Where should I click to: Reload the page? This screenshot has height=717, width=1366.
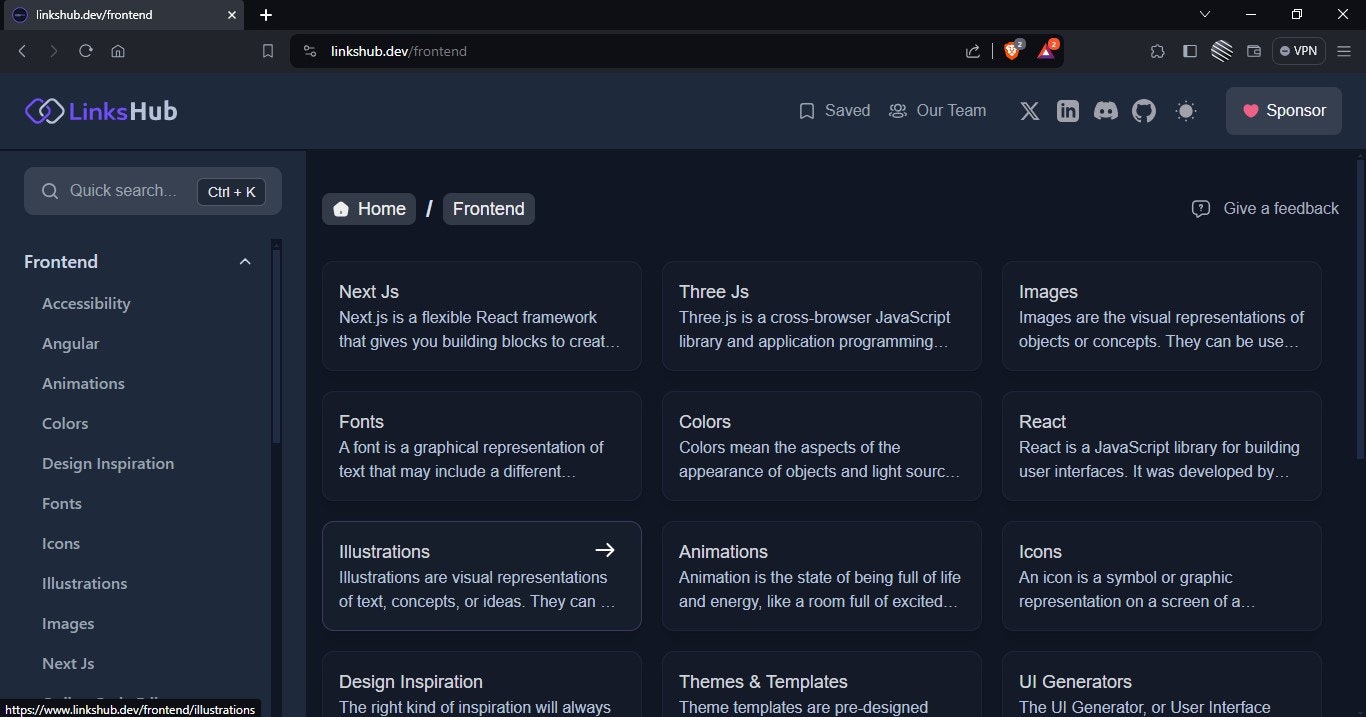point(86,51)
